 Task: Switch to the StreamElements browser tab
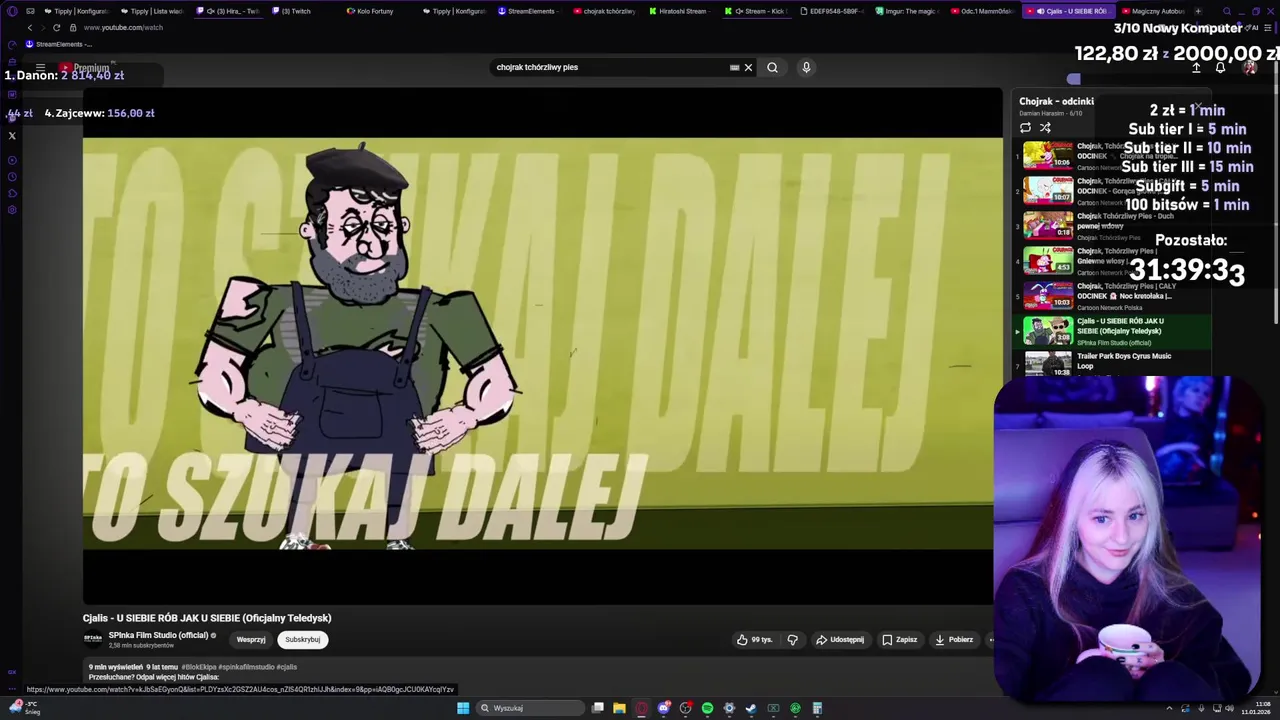[531, 11]
